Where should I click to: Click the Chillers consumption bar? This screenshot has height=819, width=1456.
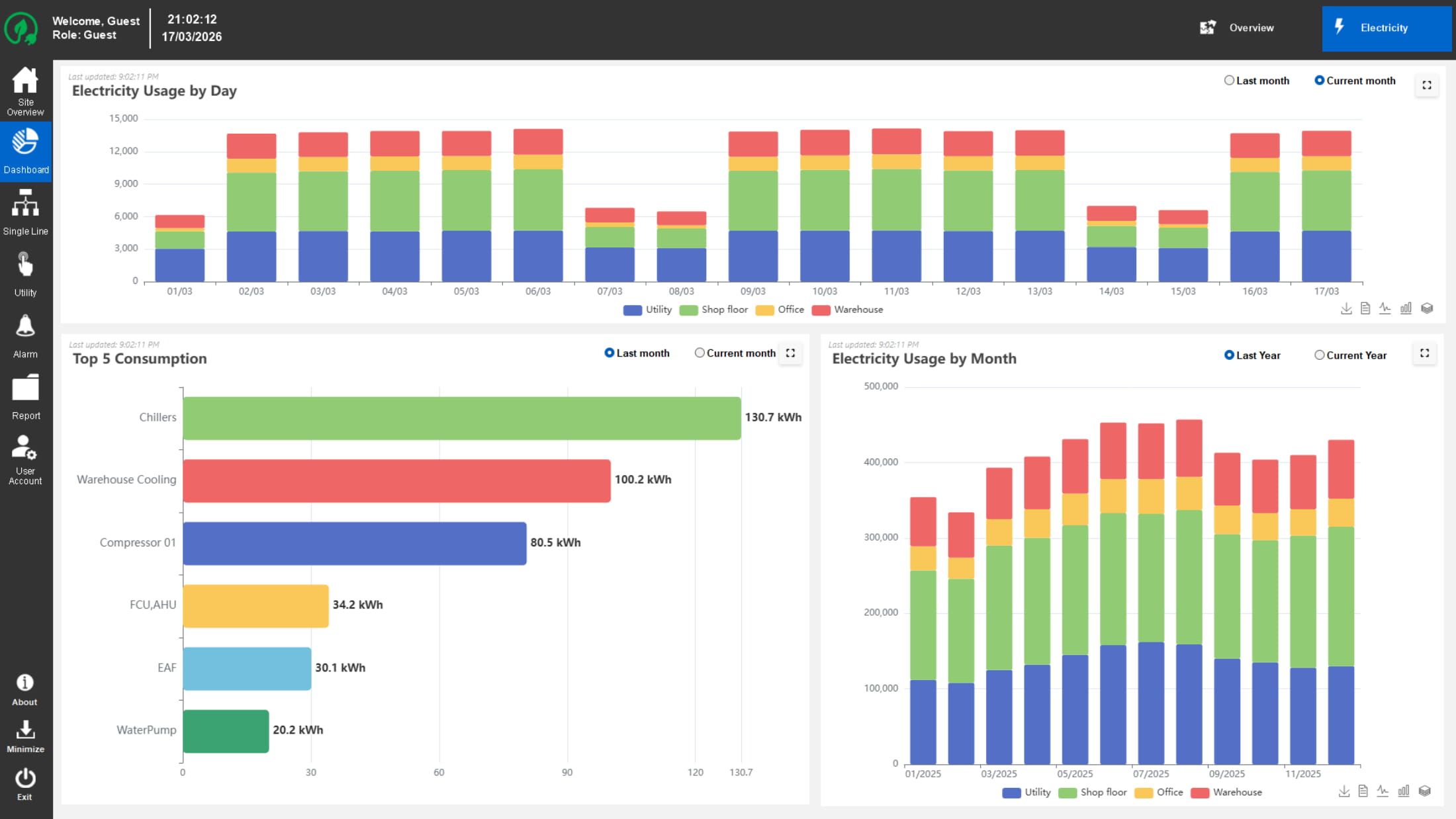[x=462, y=418]
